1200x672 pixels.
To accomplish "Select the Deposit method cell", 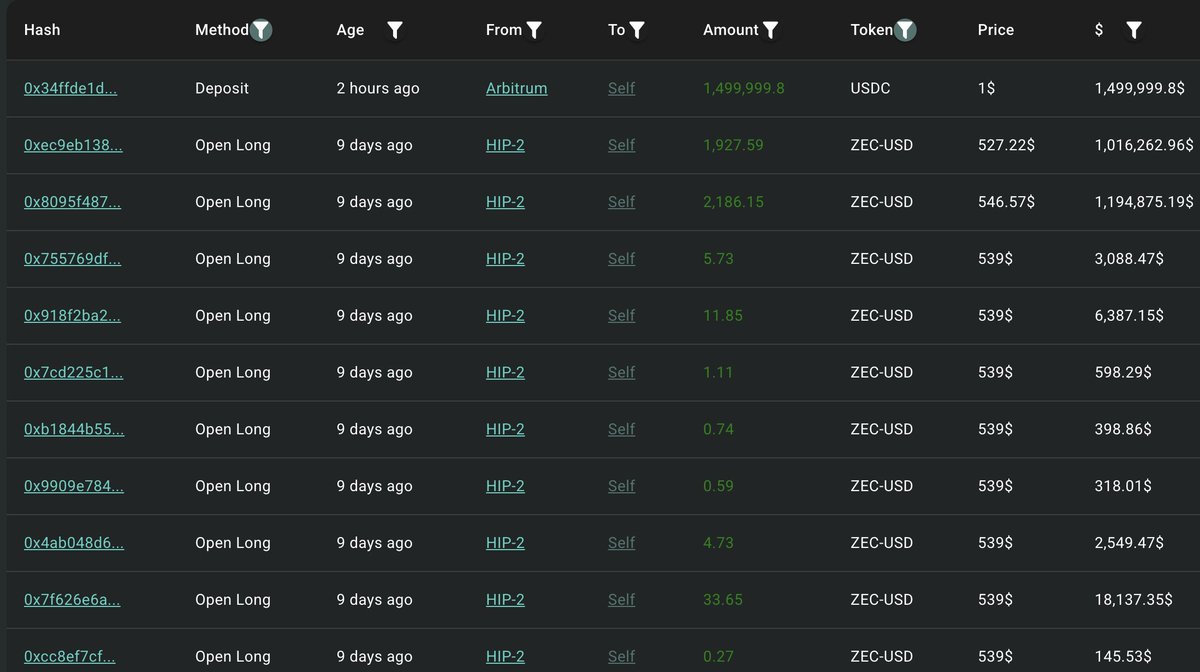I will 222,88.
